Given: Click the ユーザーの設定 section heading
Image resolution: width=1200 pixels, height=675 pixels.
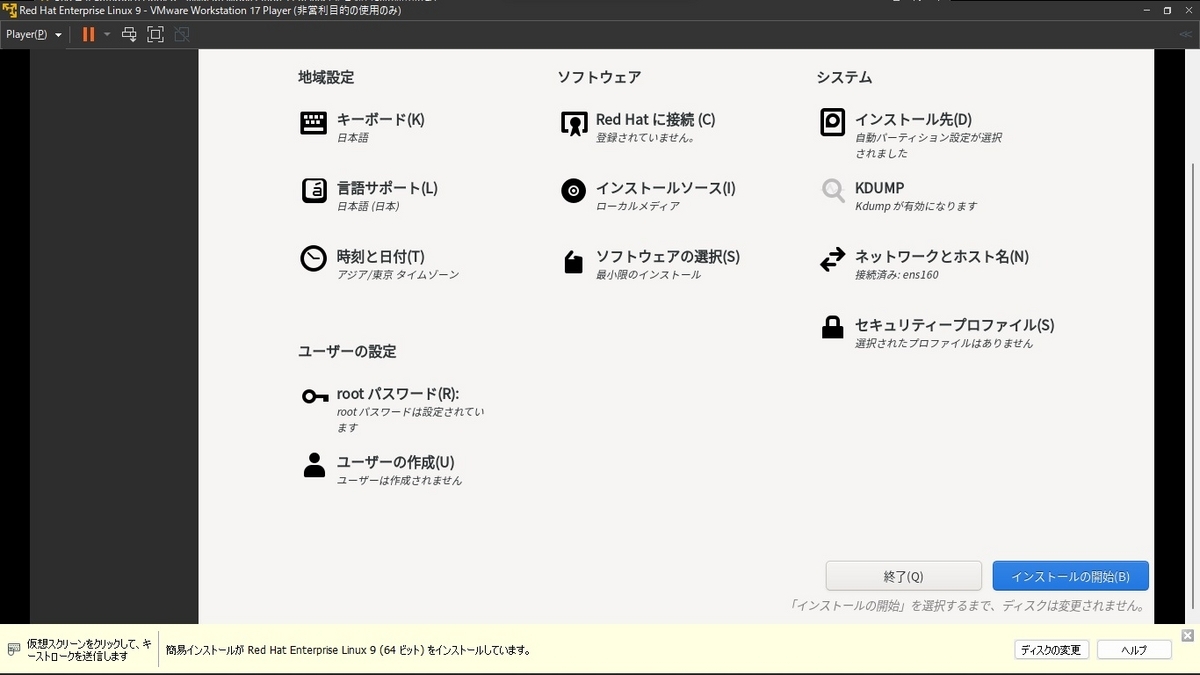Looking at the screenshot, I should [x=347, y=351].
